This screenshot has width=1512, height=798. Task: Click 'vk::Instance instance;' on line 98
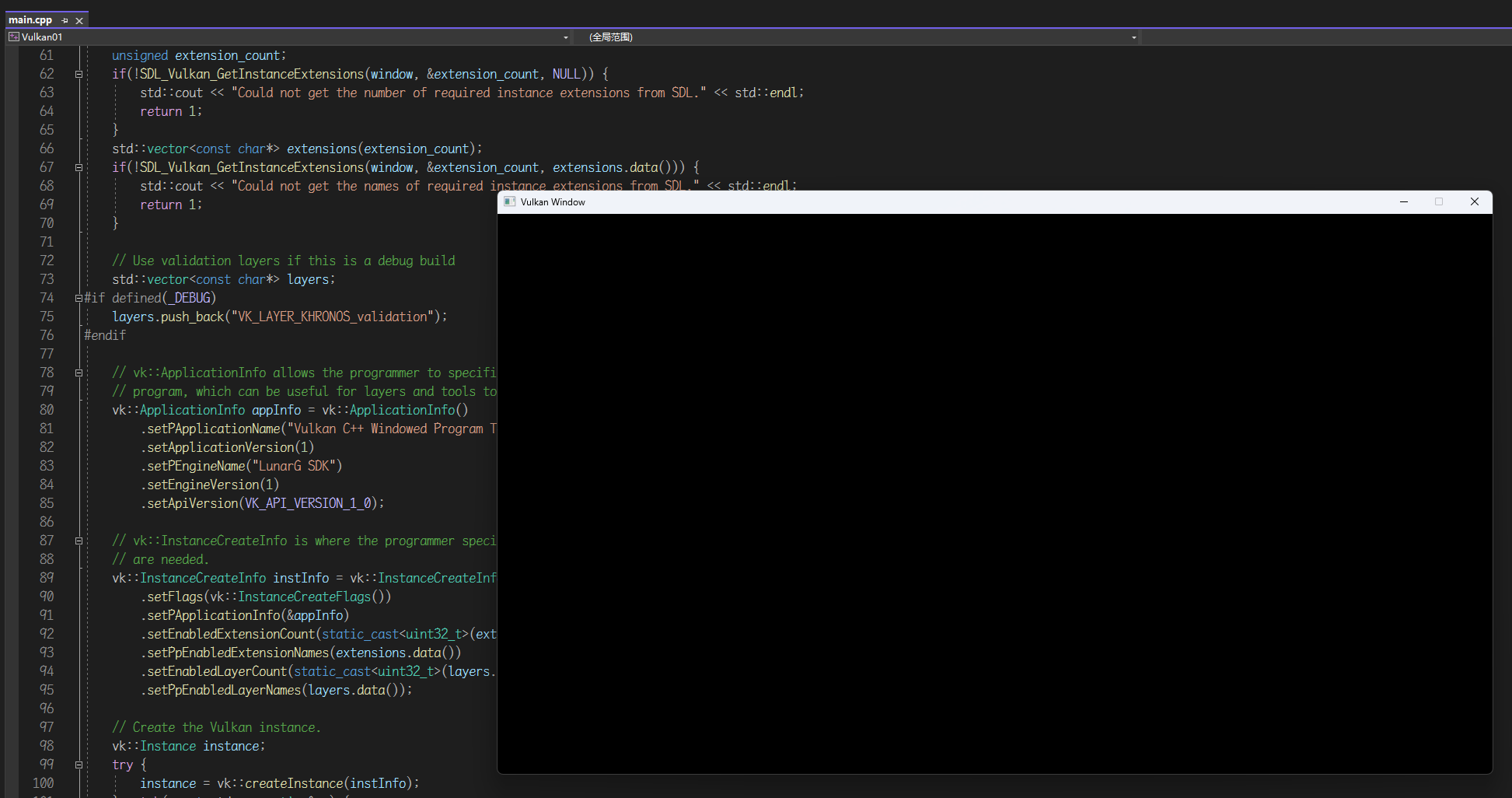(x=188, y=747)
